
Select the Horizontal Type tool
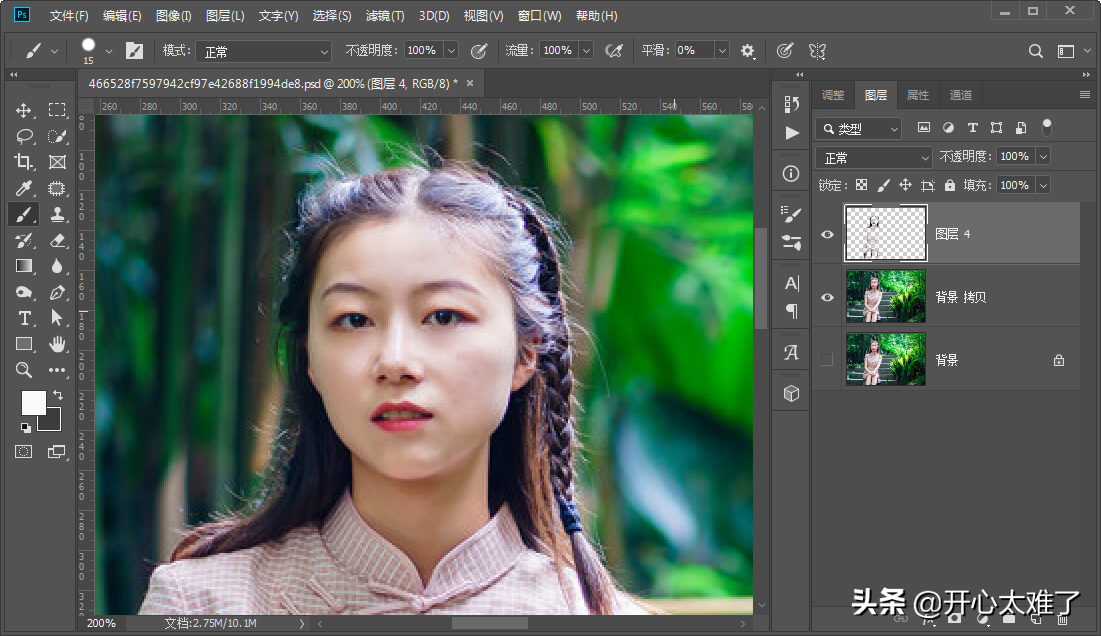point(24,318)
